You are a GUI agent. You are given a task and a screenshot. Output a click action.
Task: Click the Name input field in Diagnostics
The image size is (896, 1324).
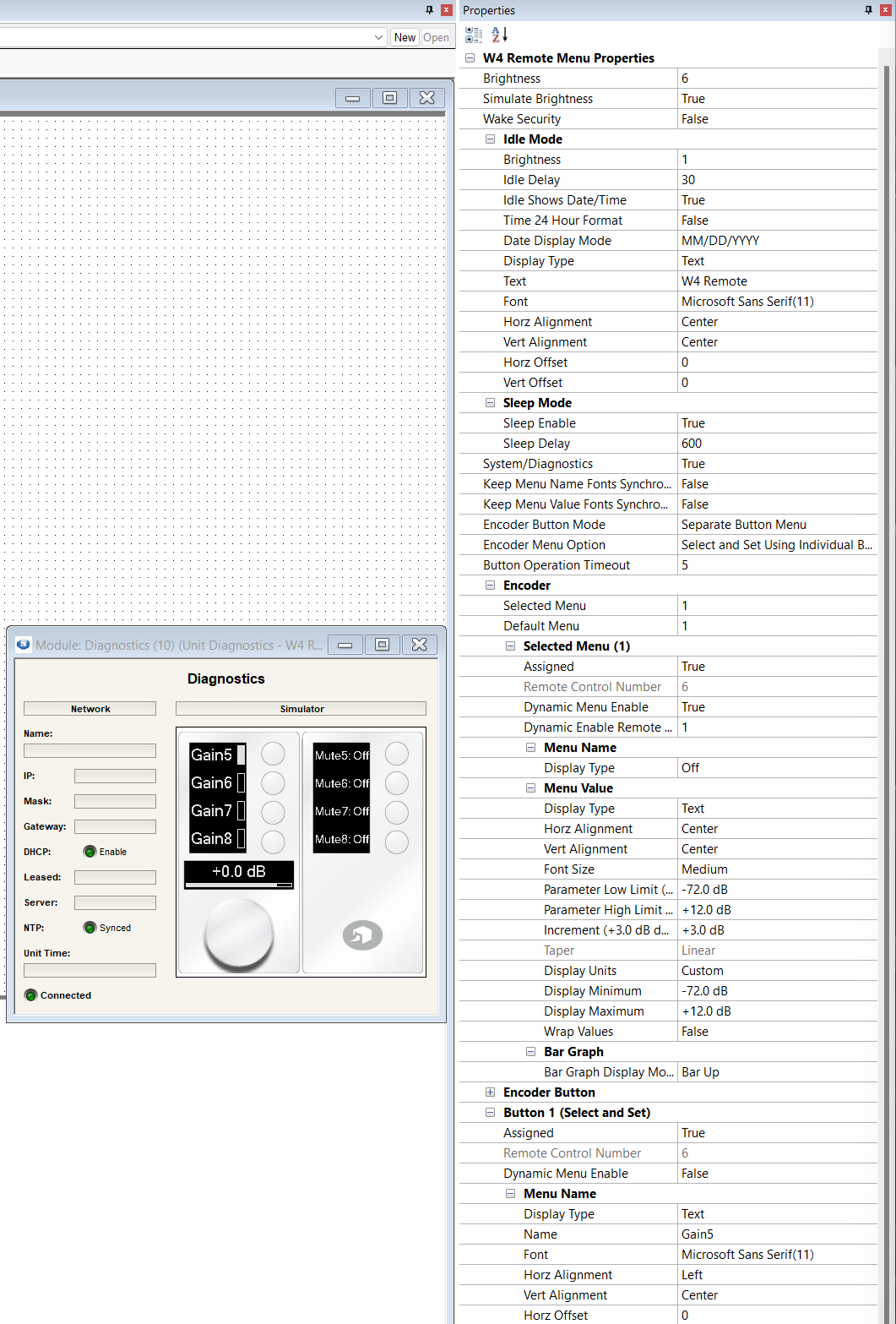point(90,750)
